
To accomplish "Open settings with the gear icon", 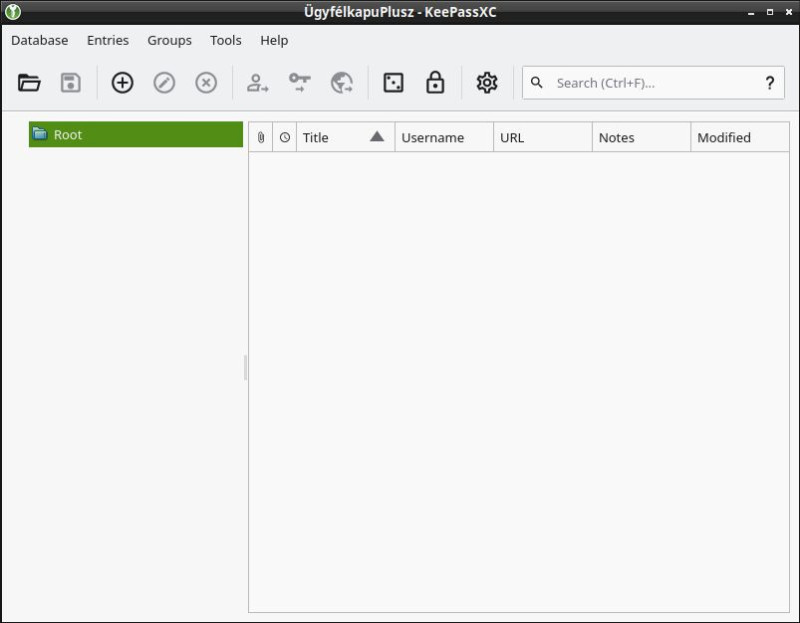I will 487,83.
